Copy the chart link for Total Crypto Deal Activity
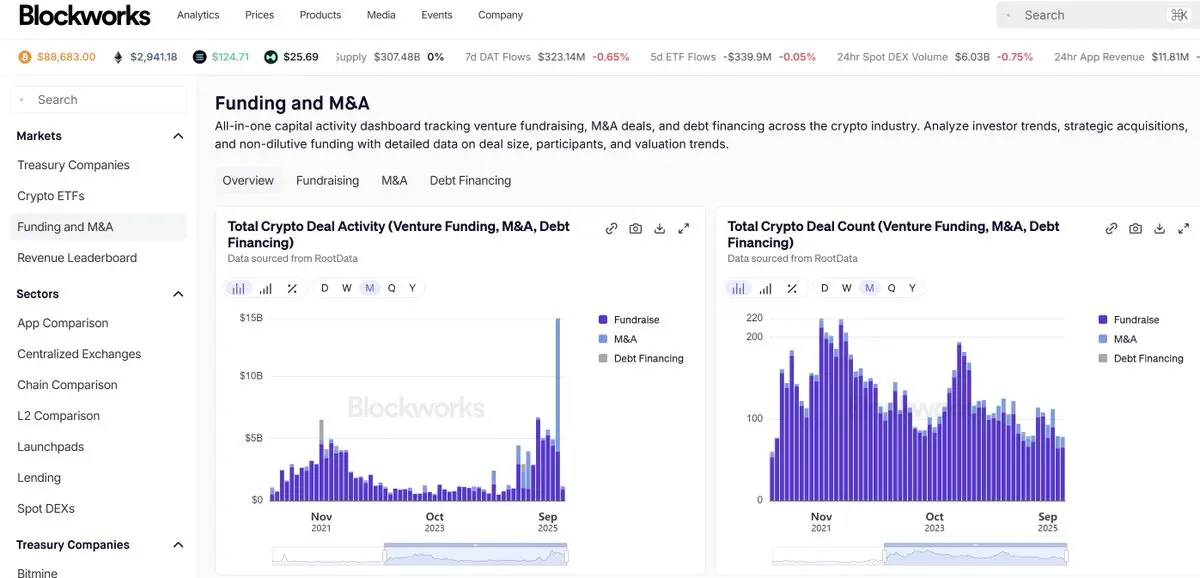 (x=611, y=228)
